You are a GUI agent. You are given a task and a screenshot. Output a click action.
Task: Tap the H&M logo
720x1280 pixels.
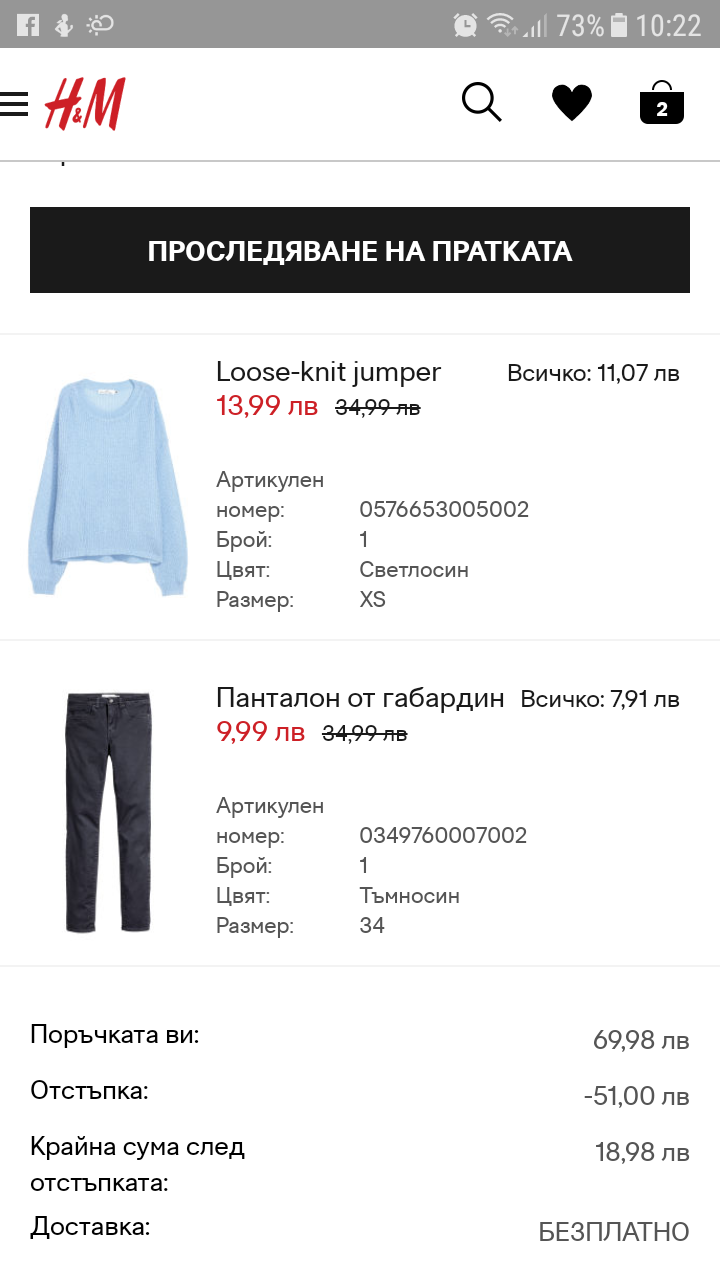coord(85,104)
